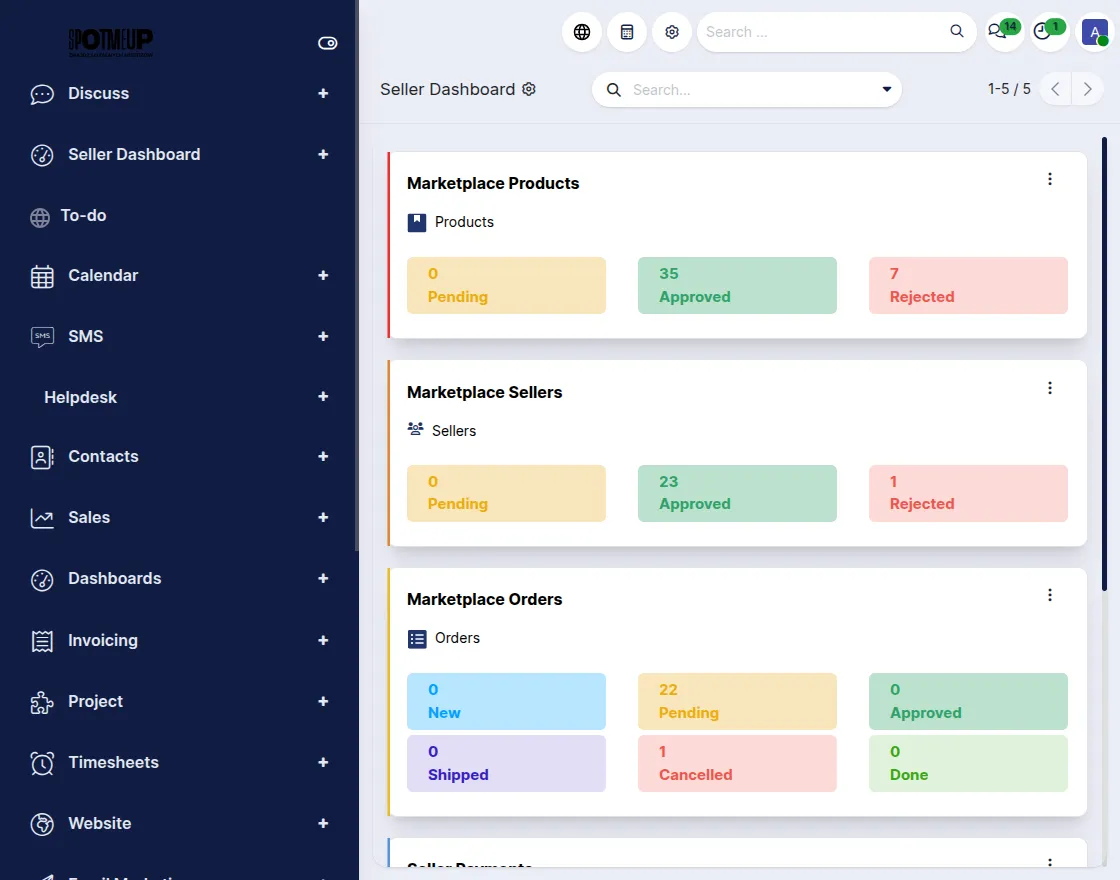Open the Helpdesk menu item
Viewport: 1120px width, 880px height.
(80, 397)
